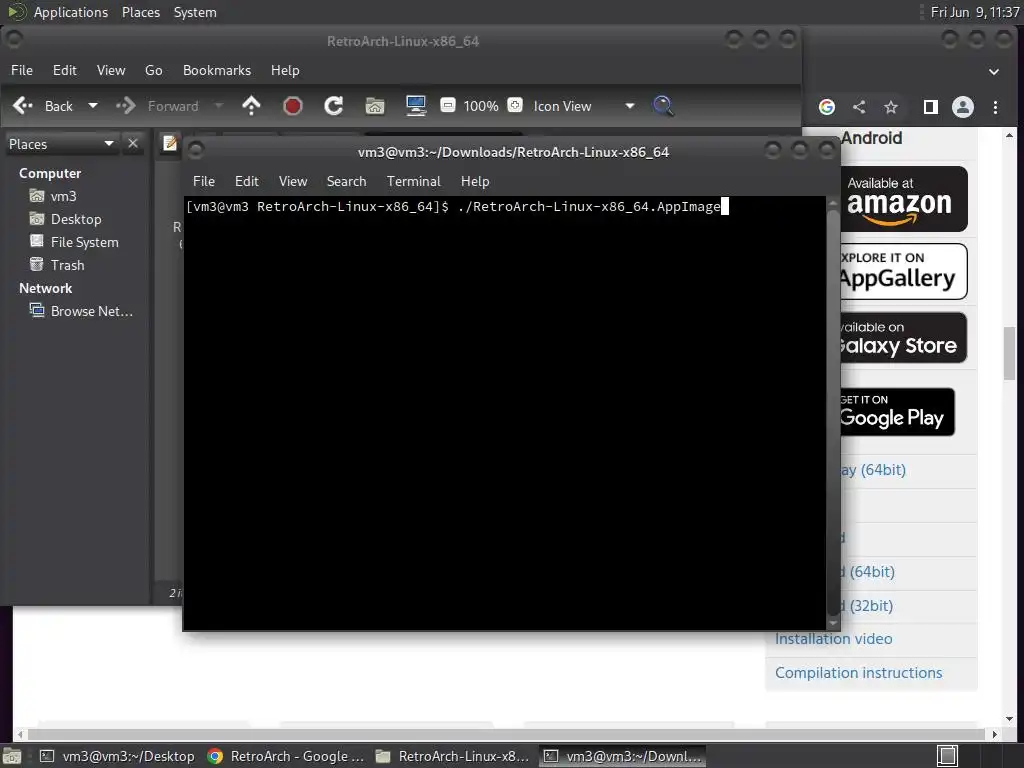The height and width of the screenshot is (768, 1024).
Task: Switch to RetroArch-Linux-x86_64 folder taskbar item
Action: coord(453,756)
